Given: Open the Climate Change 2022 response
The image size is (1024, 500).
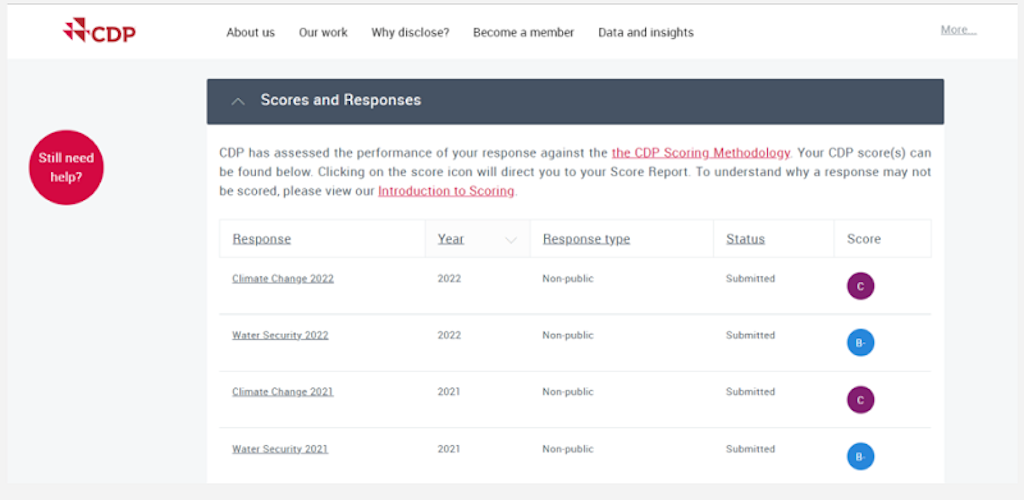Looking at the screenshot, I should pos(283,279).
